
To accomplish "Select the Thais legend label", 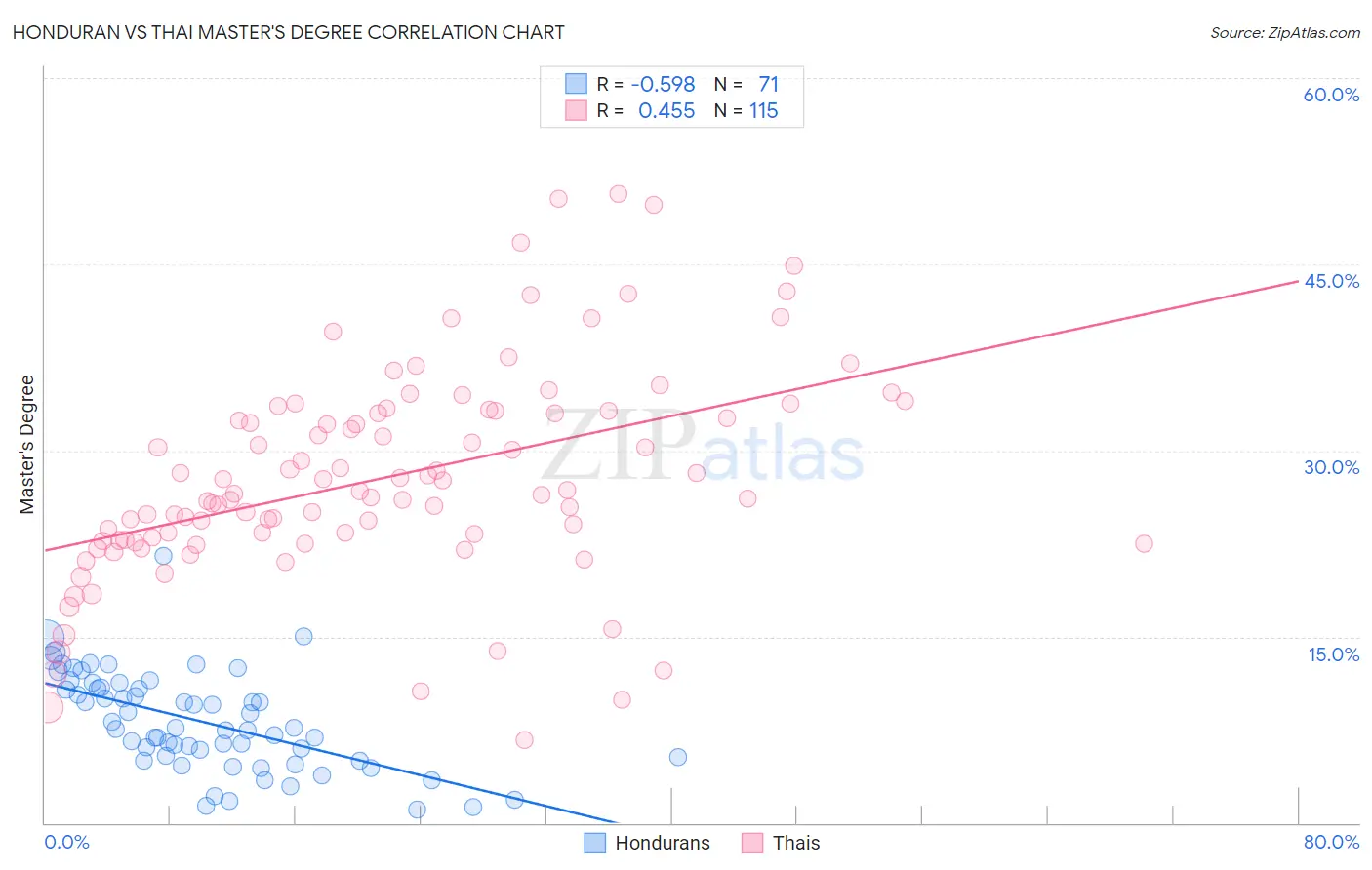I will coord(796,843).
